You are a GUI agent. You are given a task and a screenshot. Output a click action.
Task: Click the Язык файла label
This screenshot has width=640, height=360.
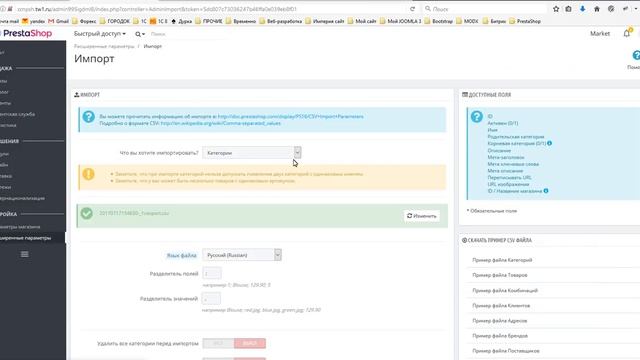point(182,255)
